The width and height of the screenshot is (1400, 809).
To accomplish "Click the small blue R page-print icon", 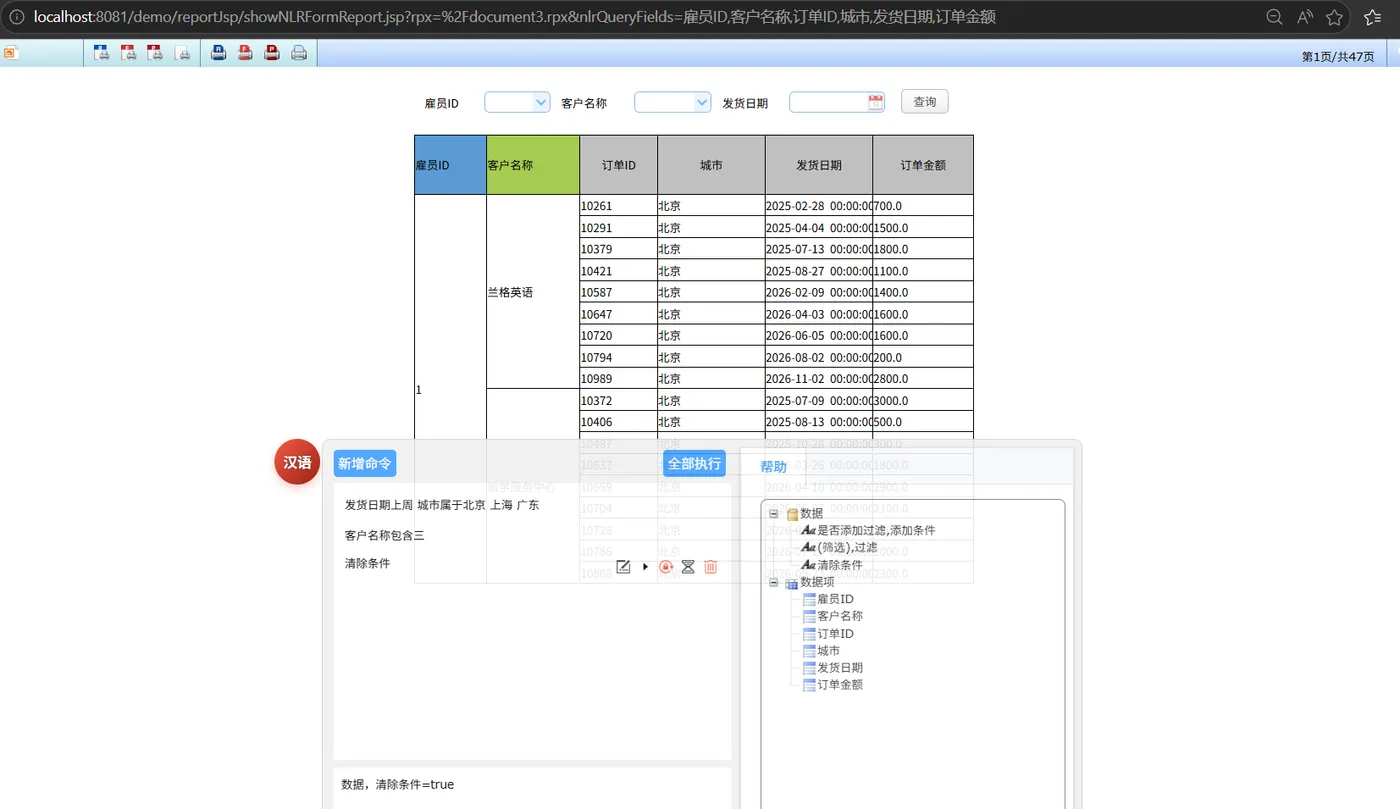I will tap(101, 53).
